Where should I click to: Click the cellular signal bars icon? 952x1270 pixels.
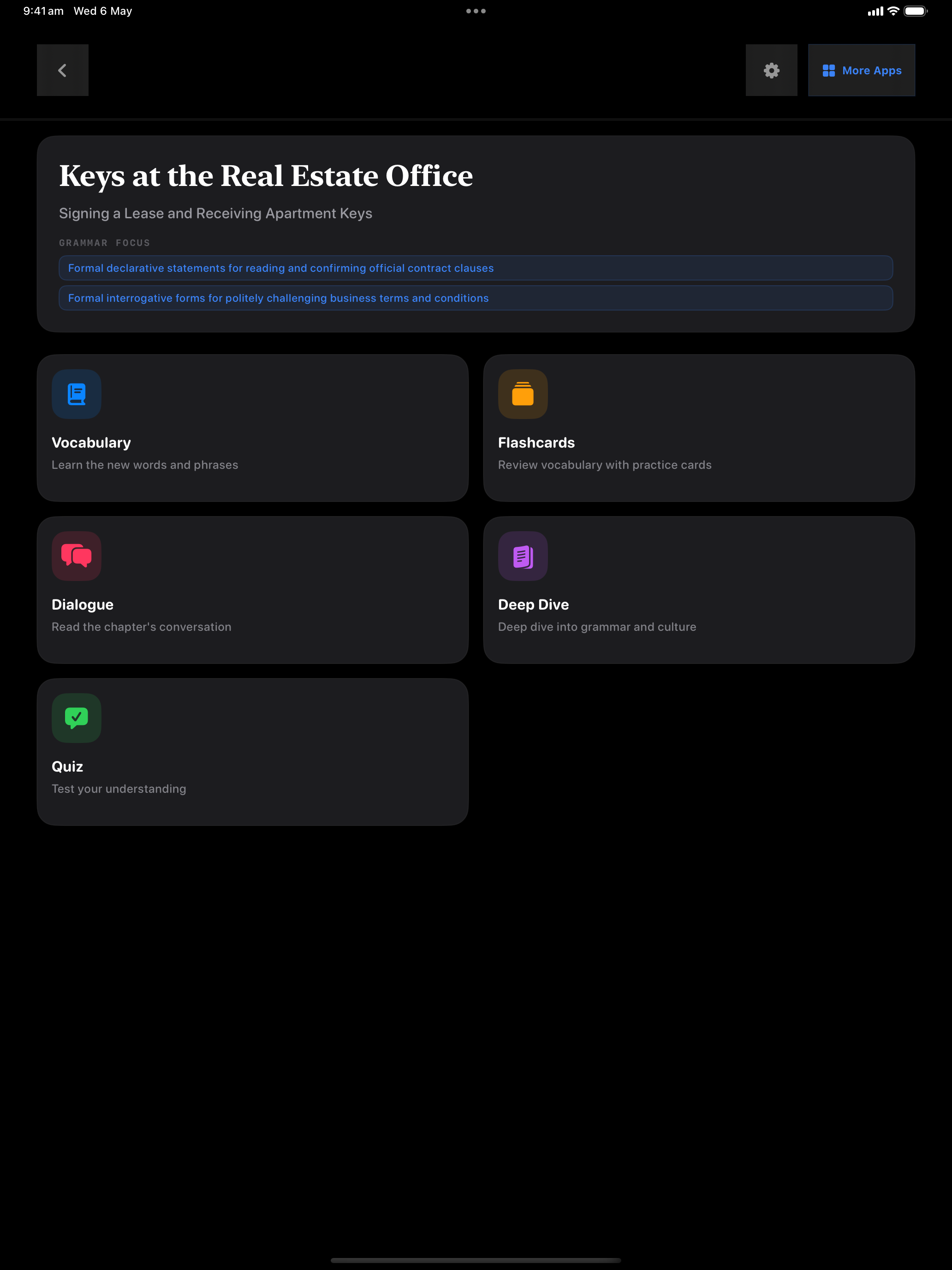tap(875, 12)
